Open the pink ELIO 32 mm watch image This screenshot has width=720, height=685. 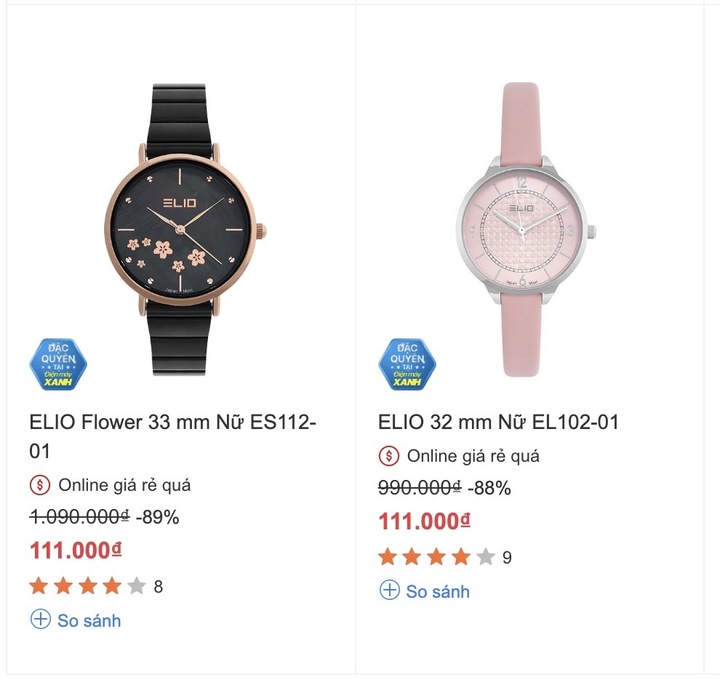524,230
